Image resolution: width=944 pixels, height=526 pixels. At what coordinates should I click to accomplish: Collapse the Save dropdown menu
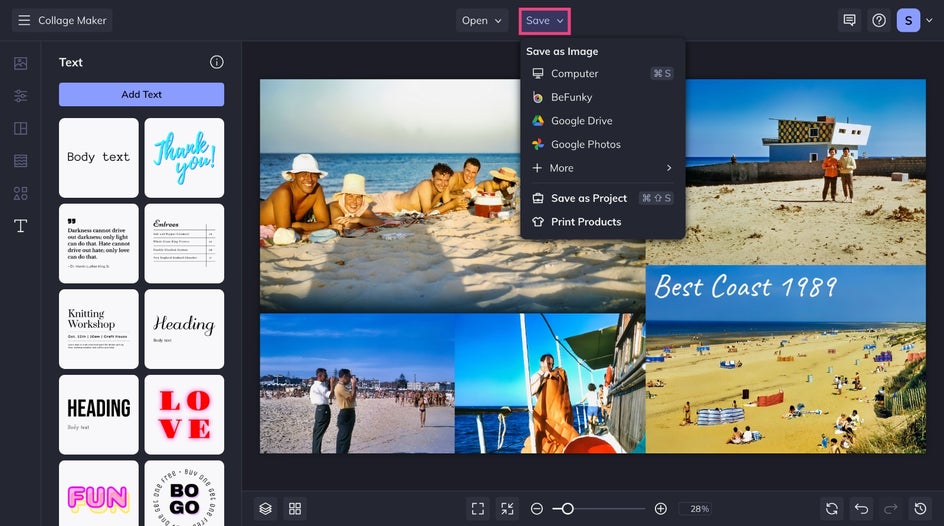pos(545,20)
